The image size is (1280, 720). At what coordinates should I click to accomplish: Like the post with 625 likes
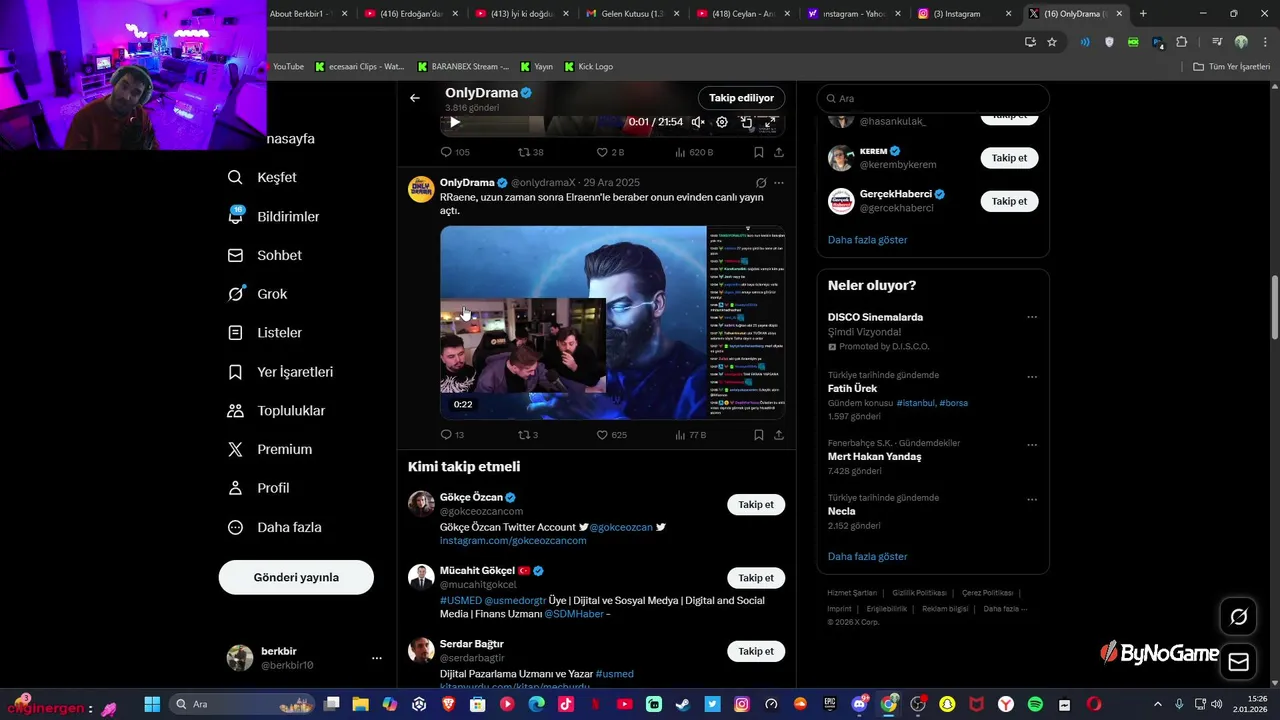click(x=612, y=435)
